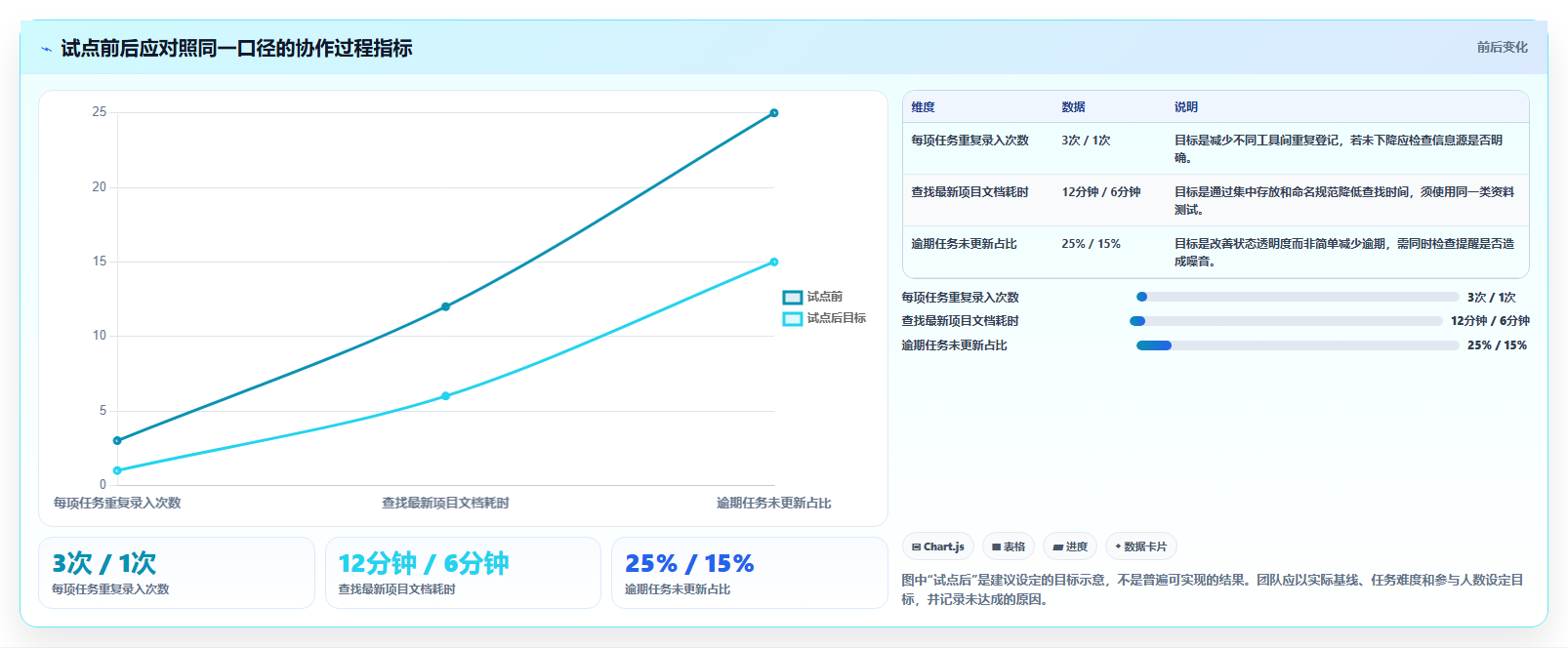Click the y-axis tick label 5
This screenshot has height=648, width=1568.
[x=103, y=410]
